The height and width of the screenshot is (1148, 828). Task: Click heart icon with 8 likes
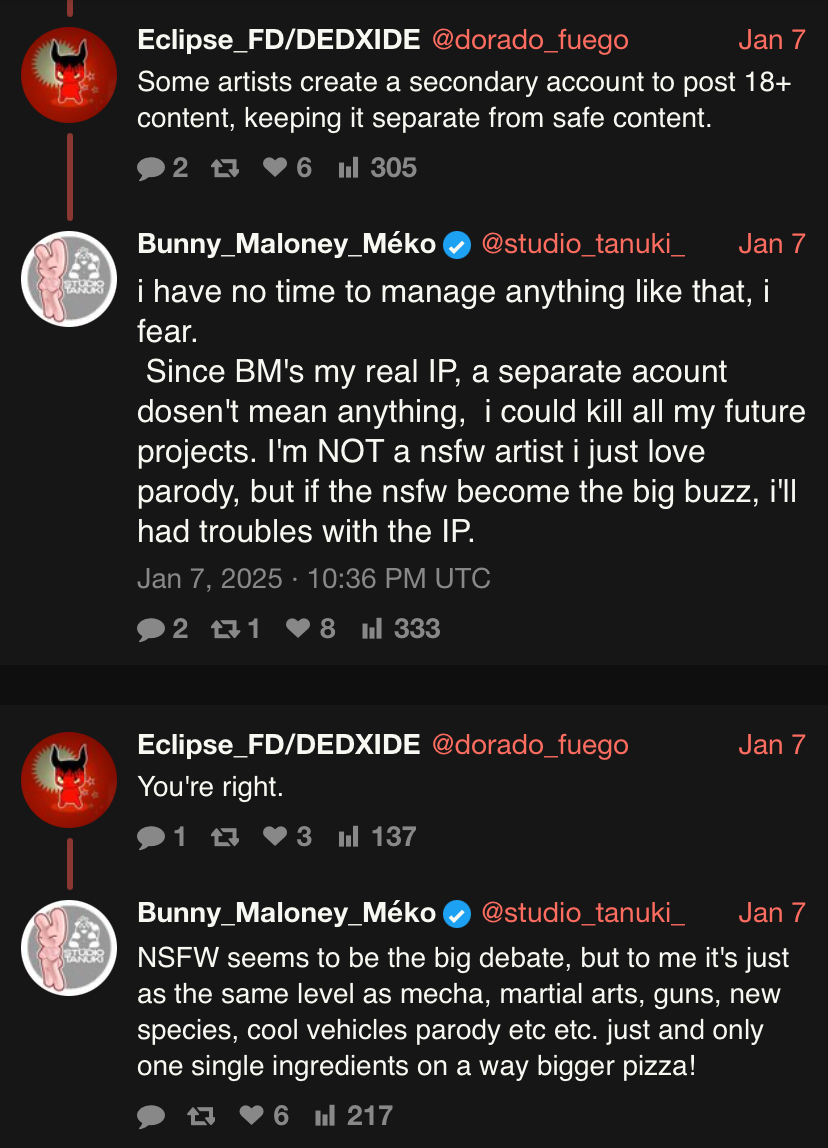pyautogui.click(x=298, y=628)
